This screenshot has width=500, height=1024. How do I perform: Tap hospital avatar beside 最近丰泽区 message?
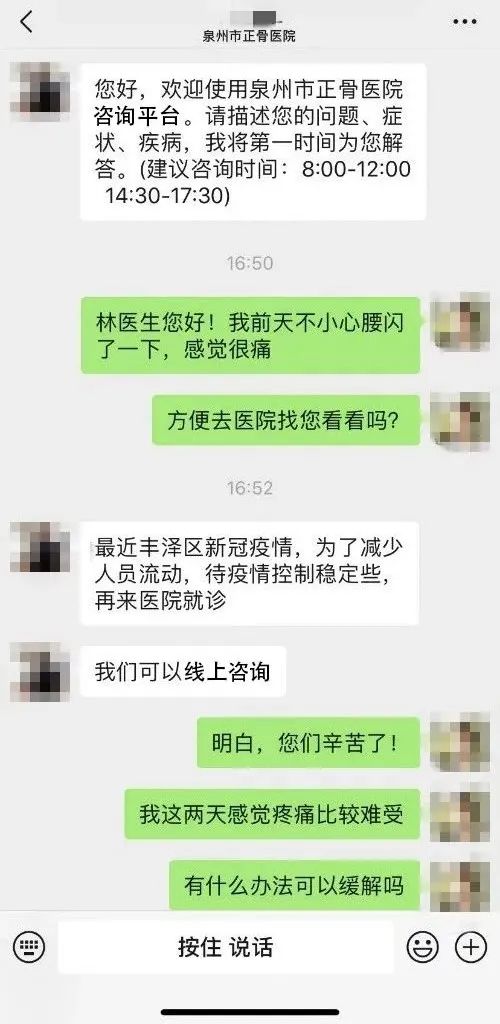click(x=40, y=547)
